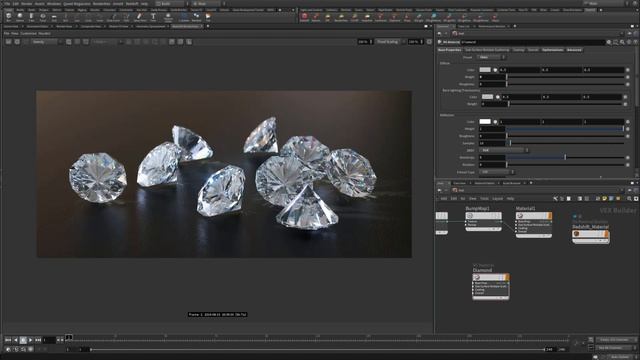Switch to the Coating parameter tab

[x=519, y=50]
